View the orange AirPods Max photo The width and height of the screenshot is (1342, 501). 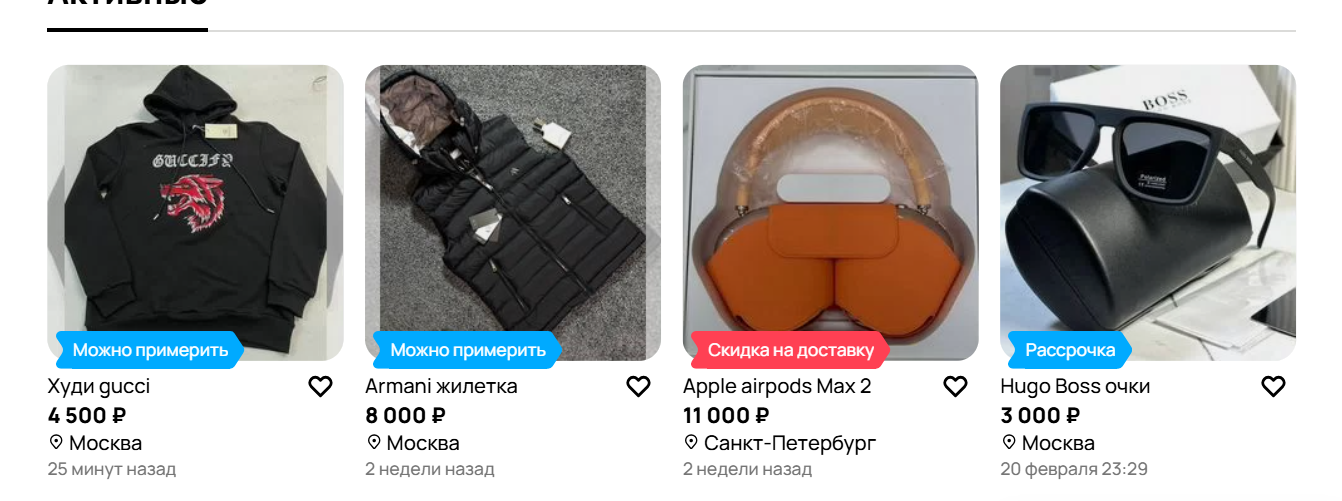(831, 213)
